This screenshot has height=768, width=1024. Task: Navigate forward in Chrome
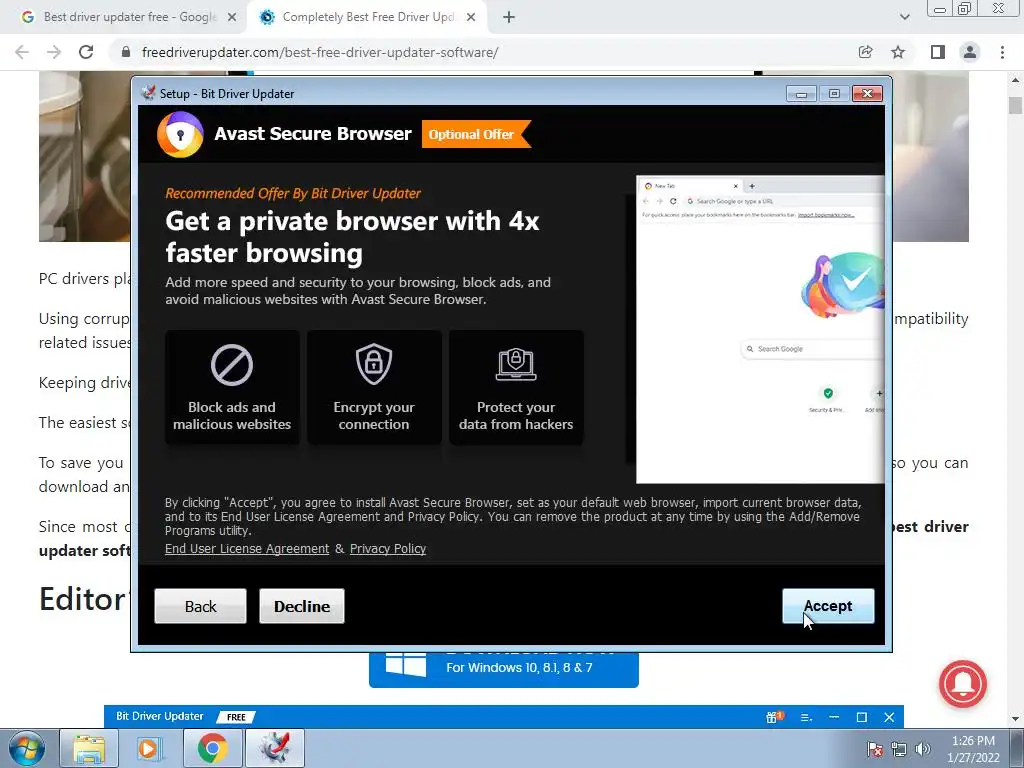point(54,52)
